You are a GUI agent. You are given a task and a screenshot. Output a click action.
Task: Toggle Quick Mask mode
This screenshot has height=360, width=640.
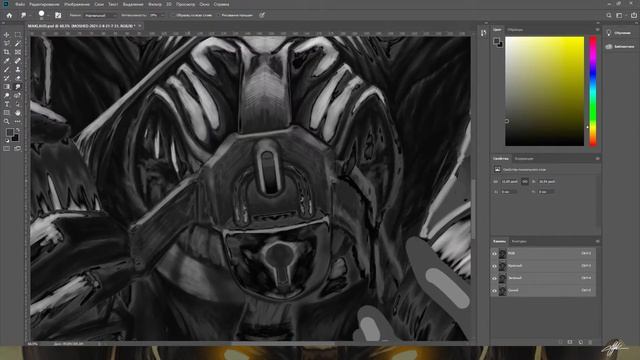pos(7,149)
